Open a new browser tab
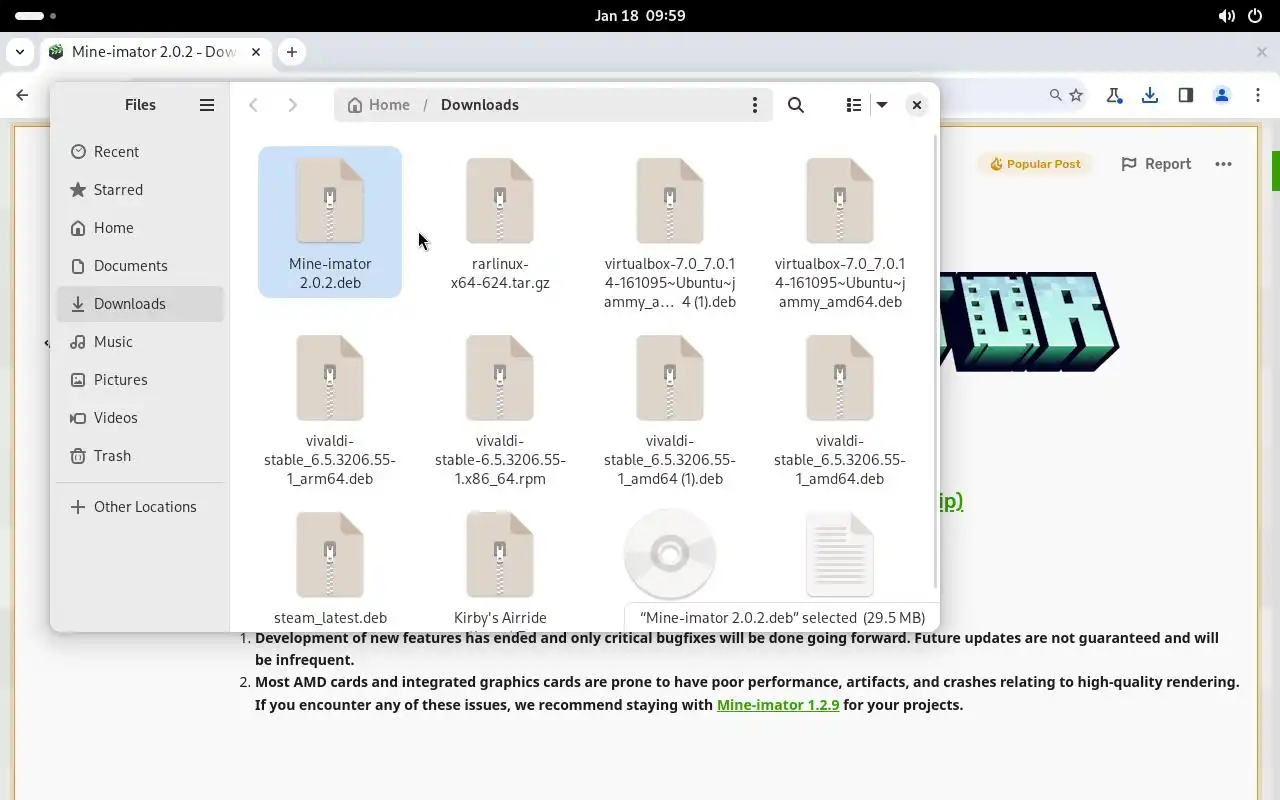 (292, 52)
